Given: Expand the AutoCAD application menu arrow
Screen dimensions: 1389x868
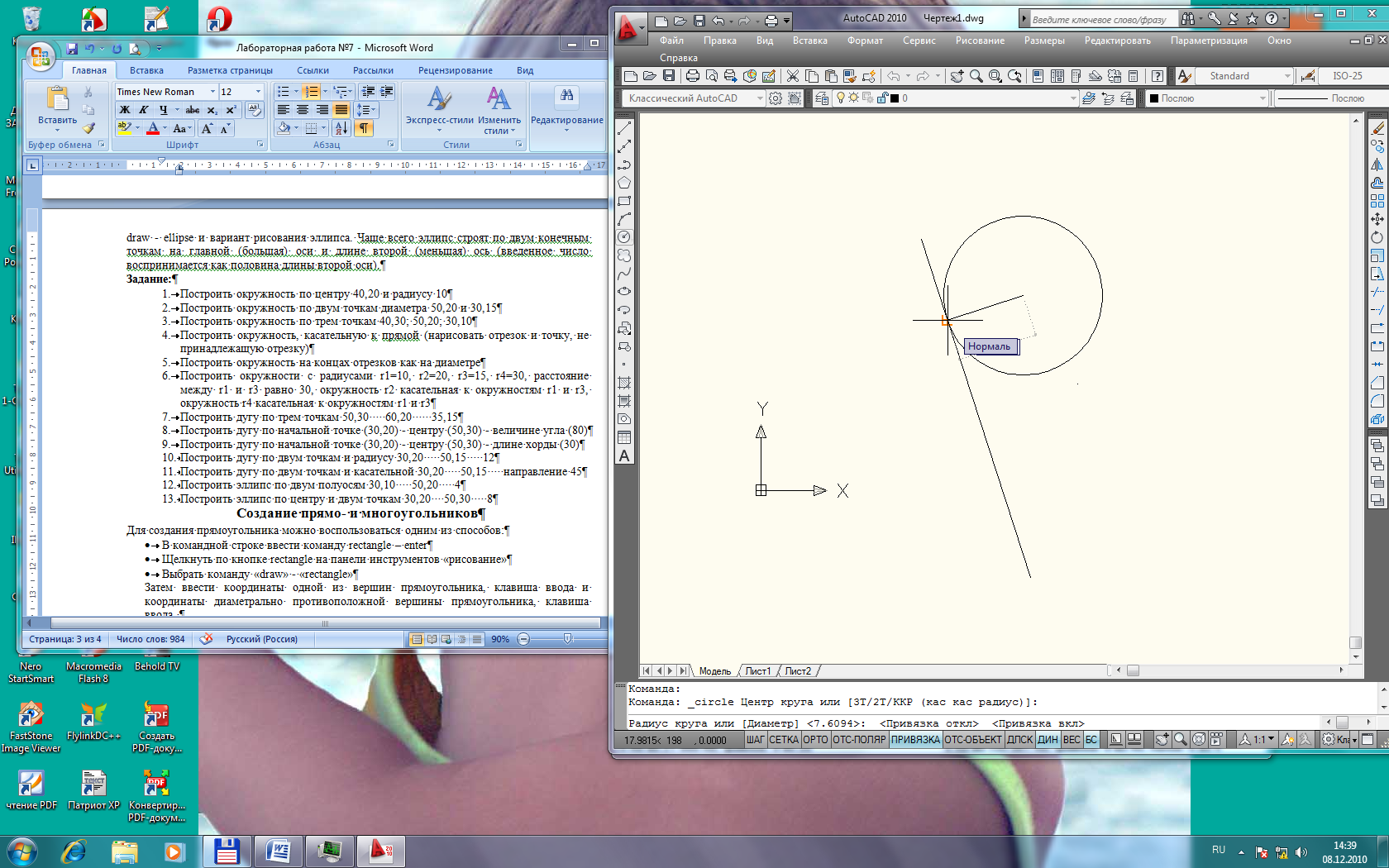Looking at the screenshot, I should 642,29.
